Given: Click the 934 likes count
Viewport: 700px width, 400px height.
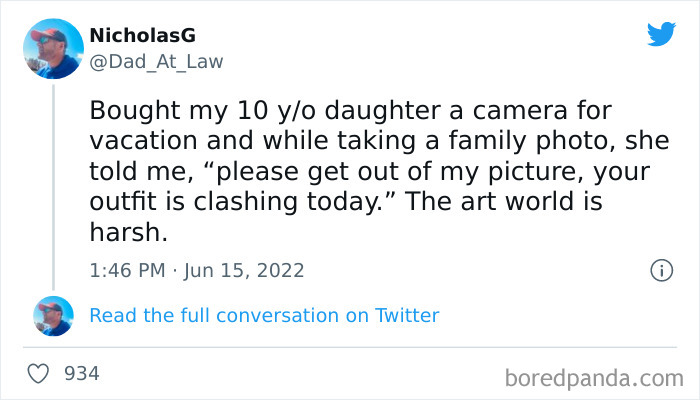Looking at the screenshot, I should (x=81, y=374).
